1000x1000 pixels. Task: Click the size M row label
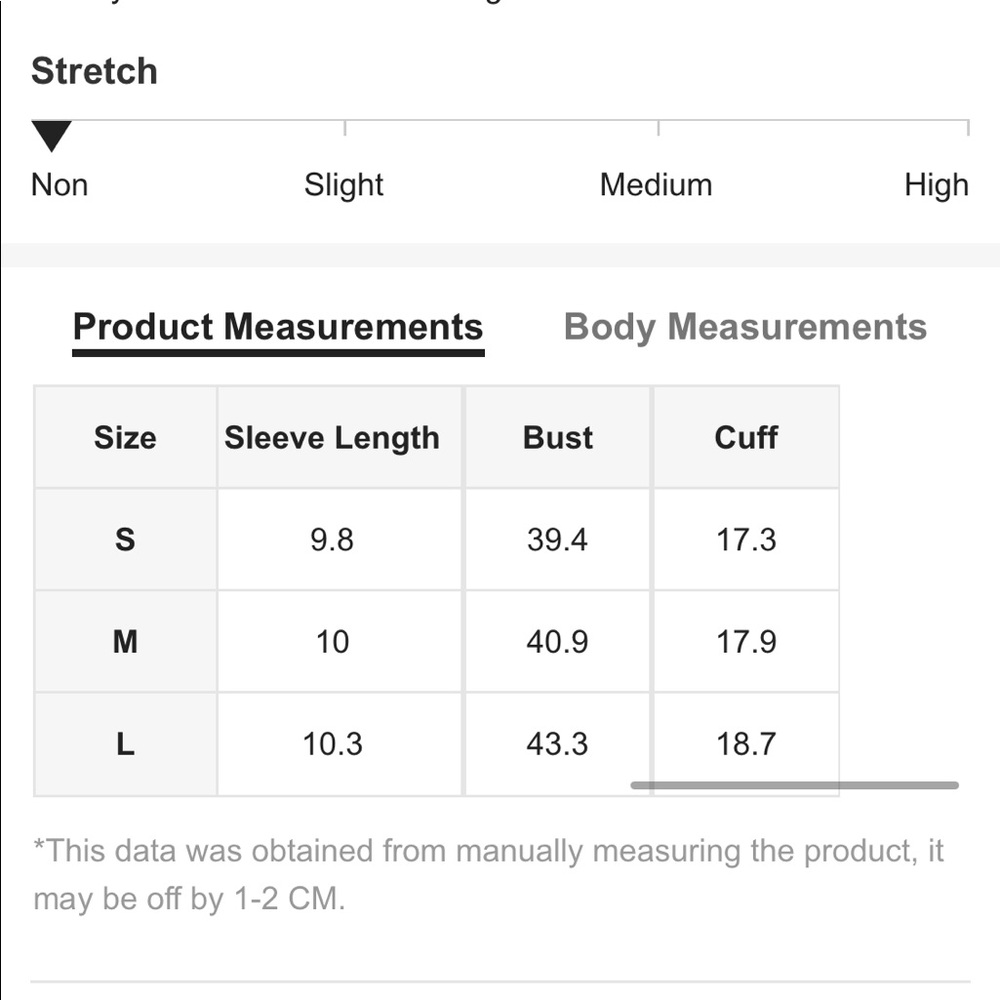(126, 642)
